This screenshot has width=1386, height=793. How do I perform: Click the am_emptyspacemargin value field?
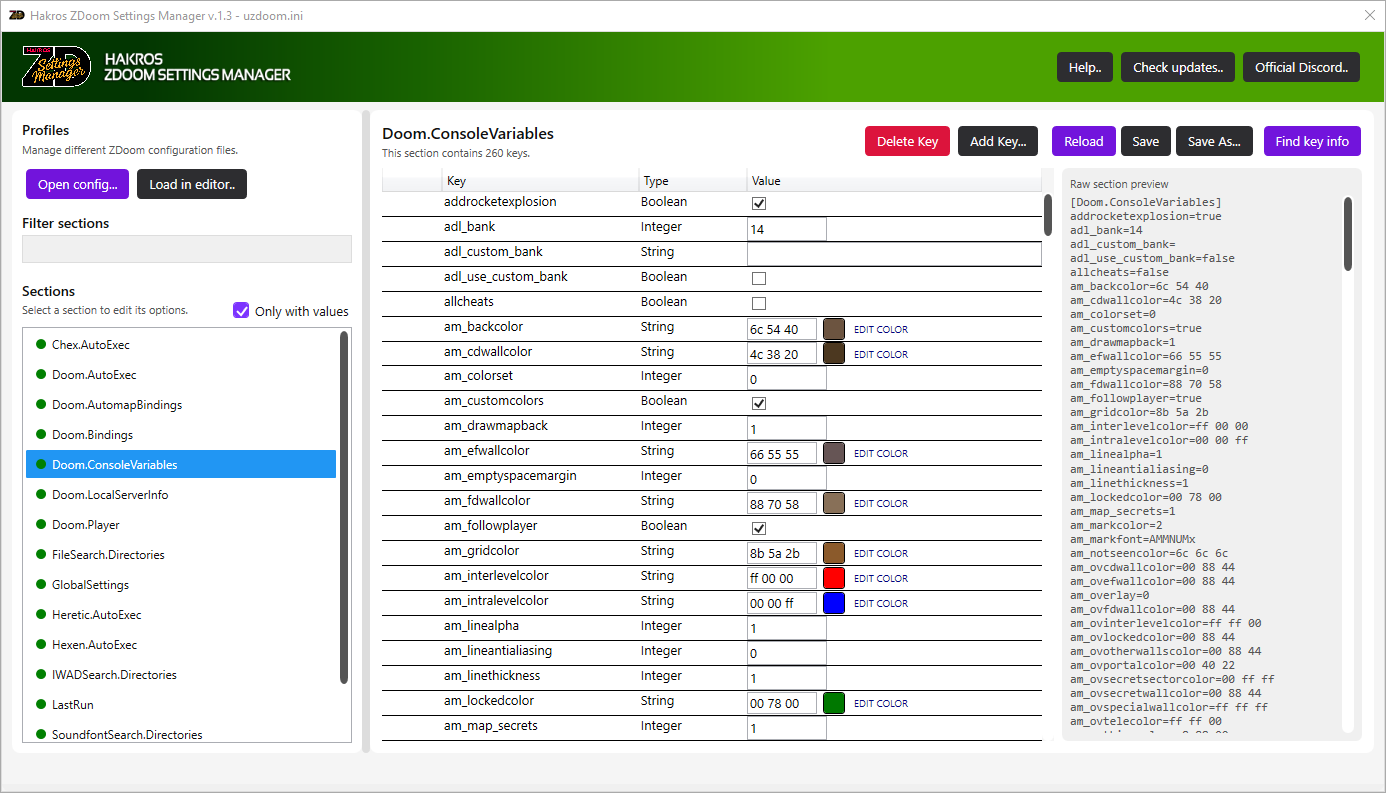787,478
